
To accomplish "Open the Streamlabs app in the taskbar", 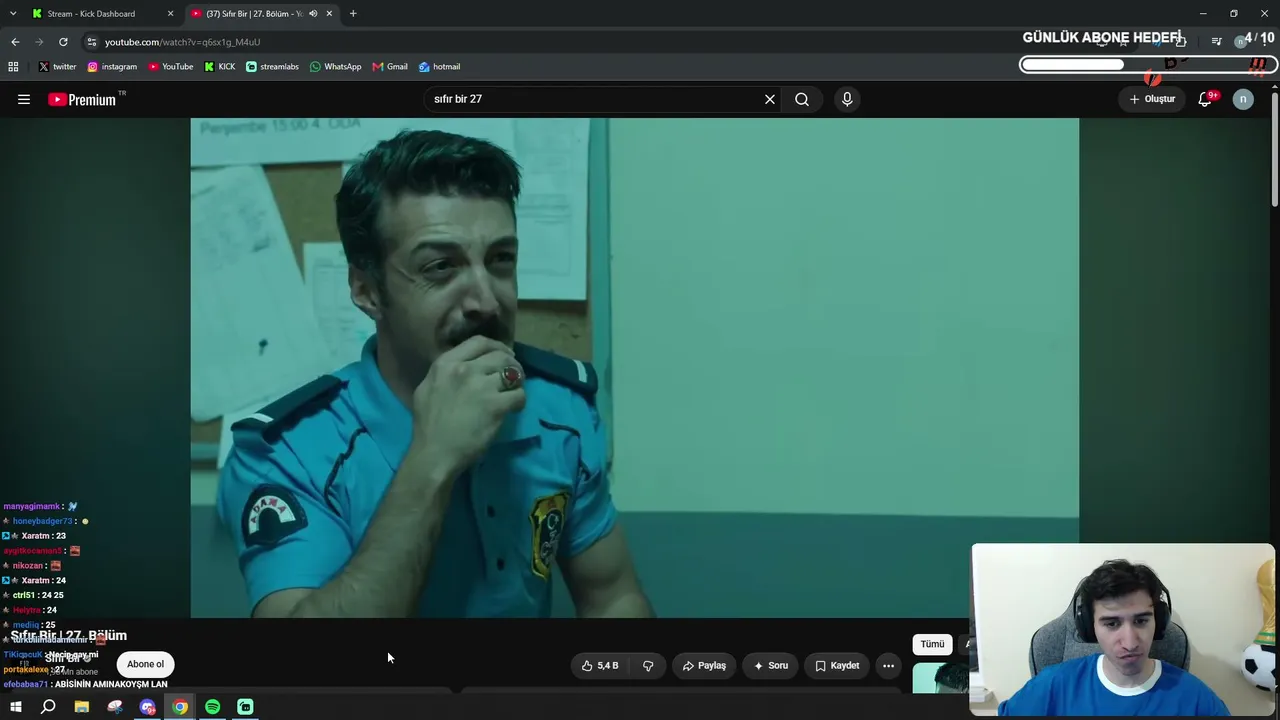I will [x=245, y=707].
